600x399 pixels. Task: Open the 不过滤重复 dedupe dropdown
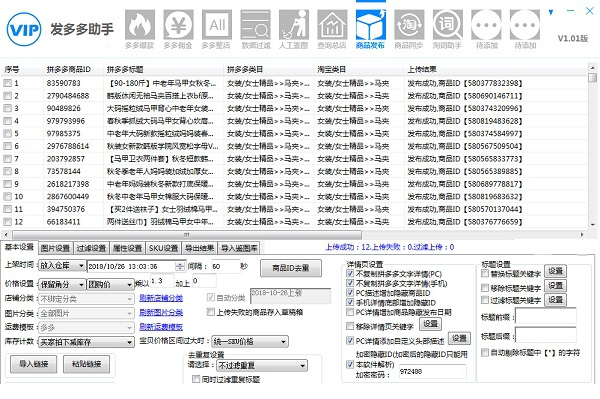262,365
